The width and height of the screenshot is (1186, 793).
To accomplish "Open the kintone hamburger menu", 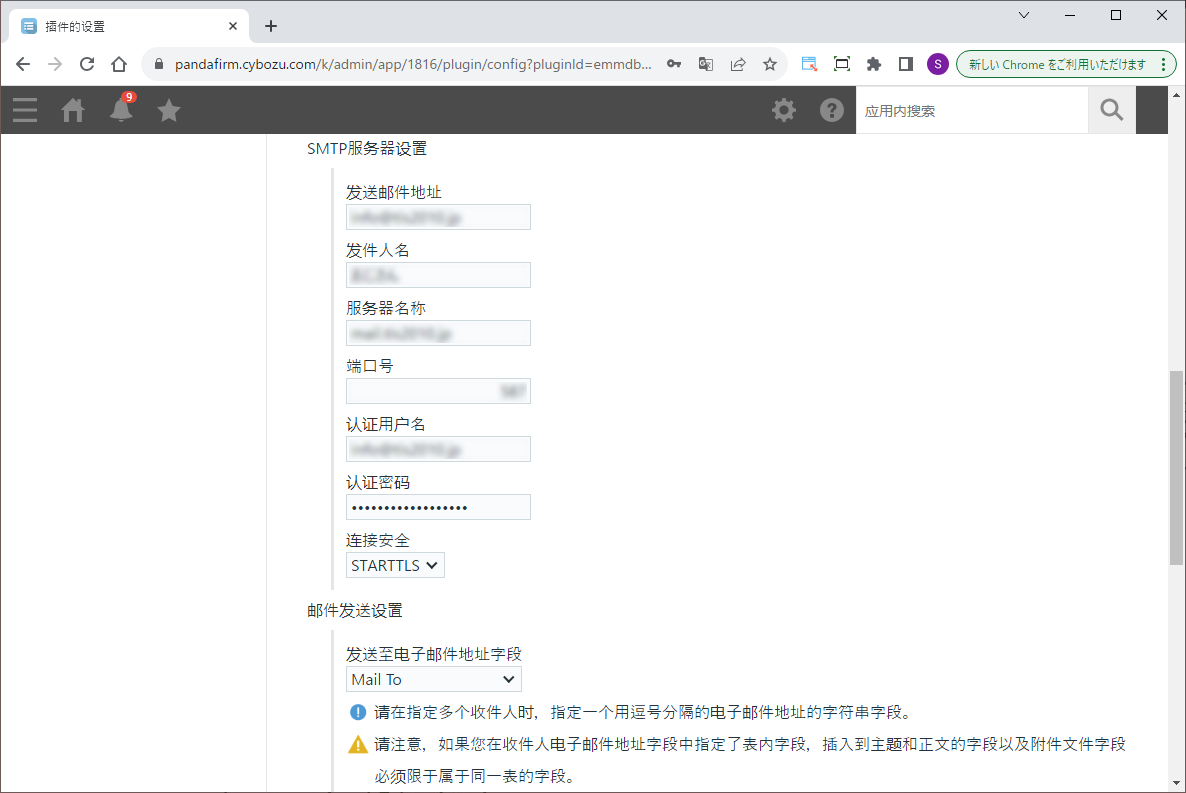I will 25,110.
